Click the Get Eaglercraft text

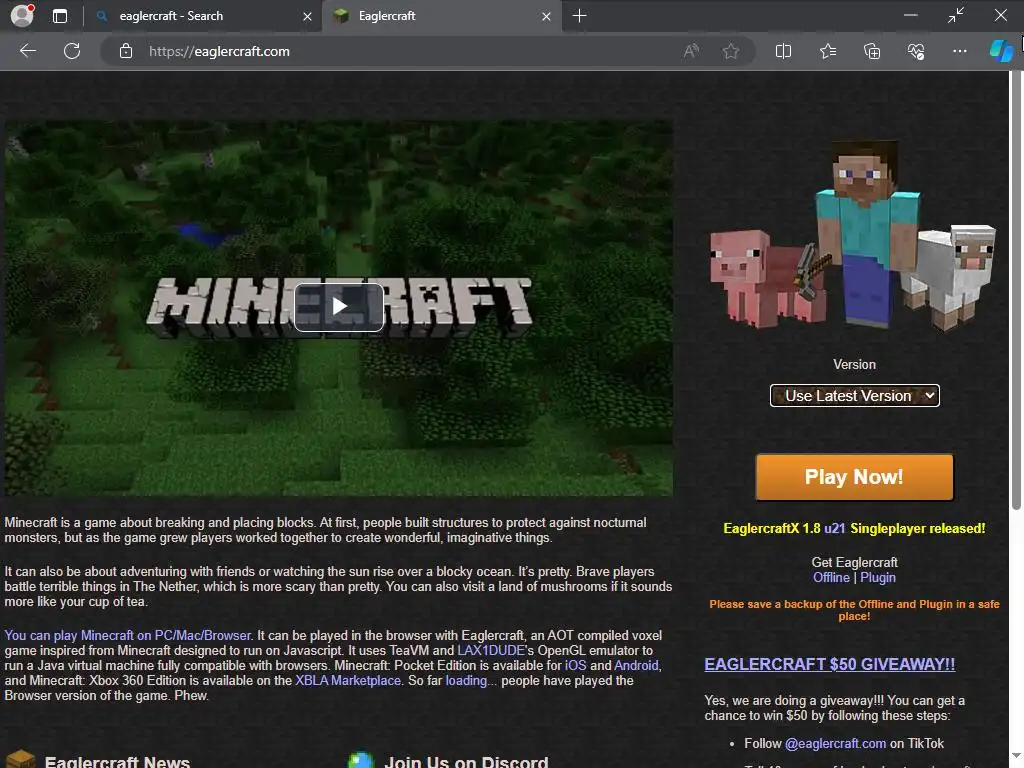[854, 562]
